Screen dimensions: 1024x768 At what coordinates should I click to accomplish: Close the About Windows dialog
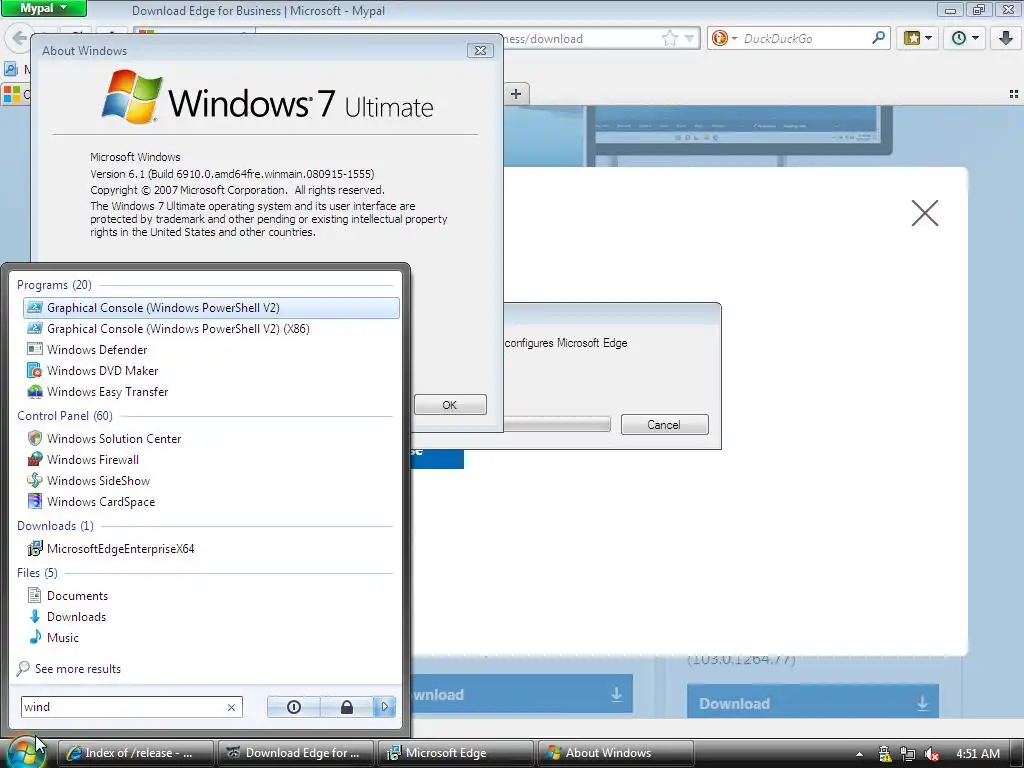[x=480, y=50]
